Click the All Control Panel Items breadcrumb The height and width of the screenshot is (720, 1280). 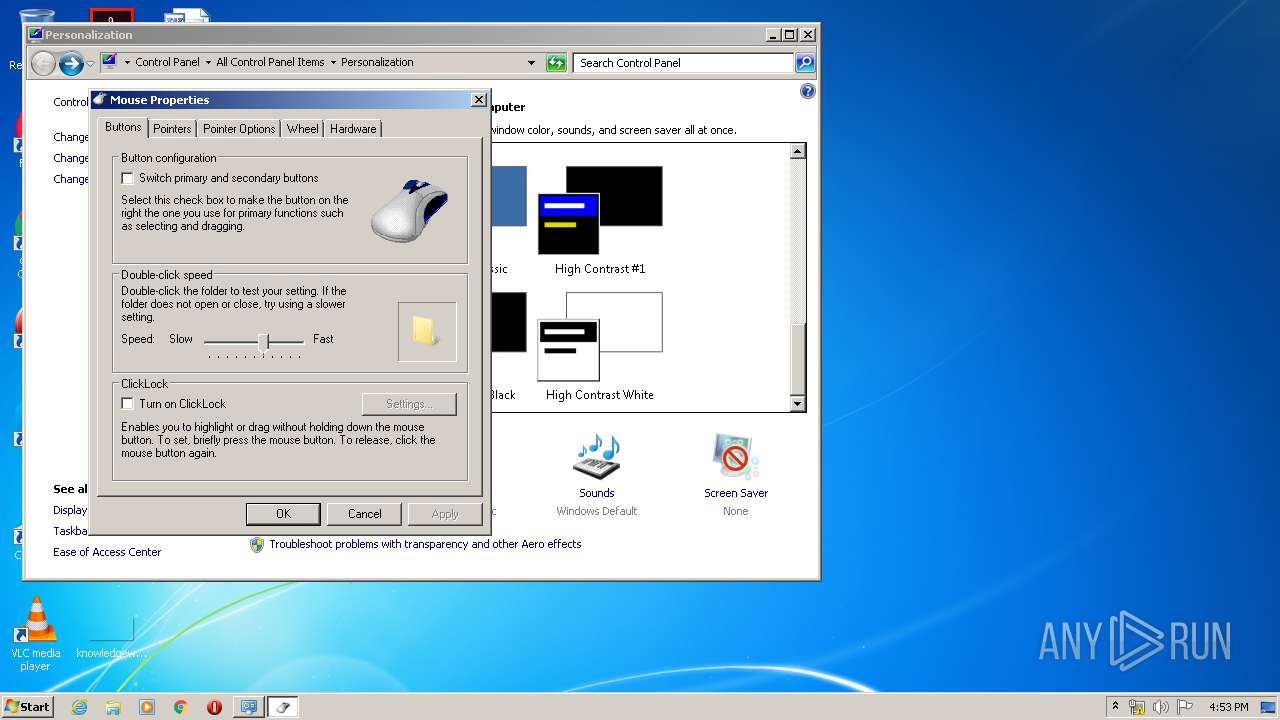[x=270, y=62]
